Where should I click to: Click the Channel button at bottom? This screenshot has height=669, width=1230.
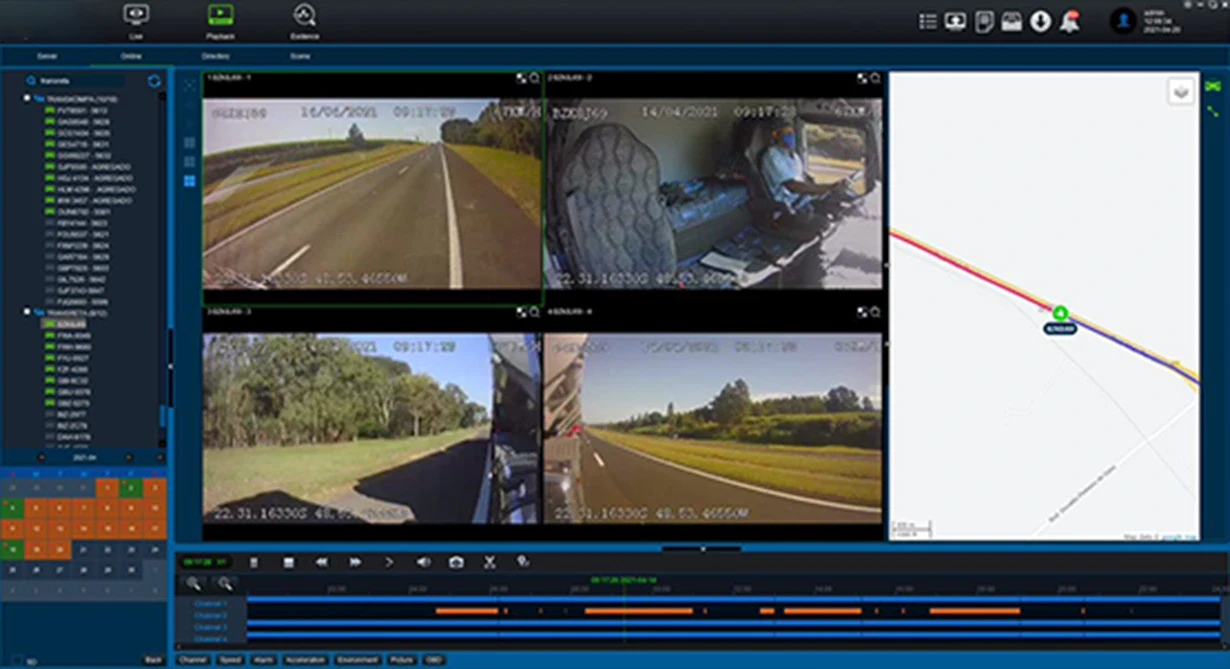pyautogui.click(x=193, y=660)
